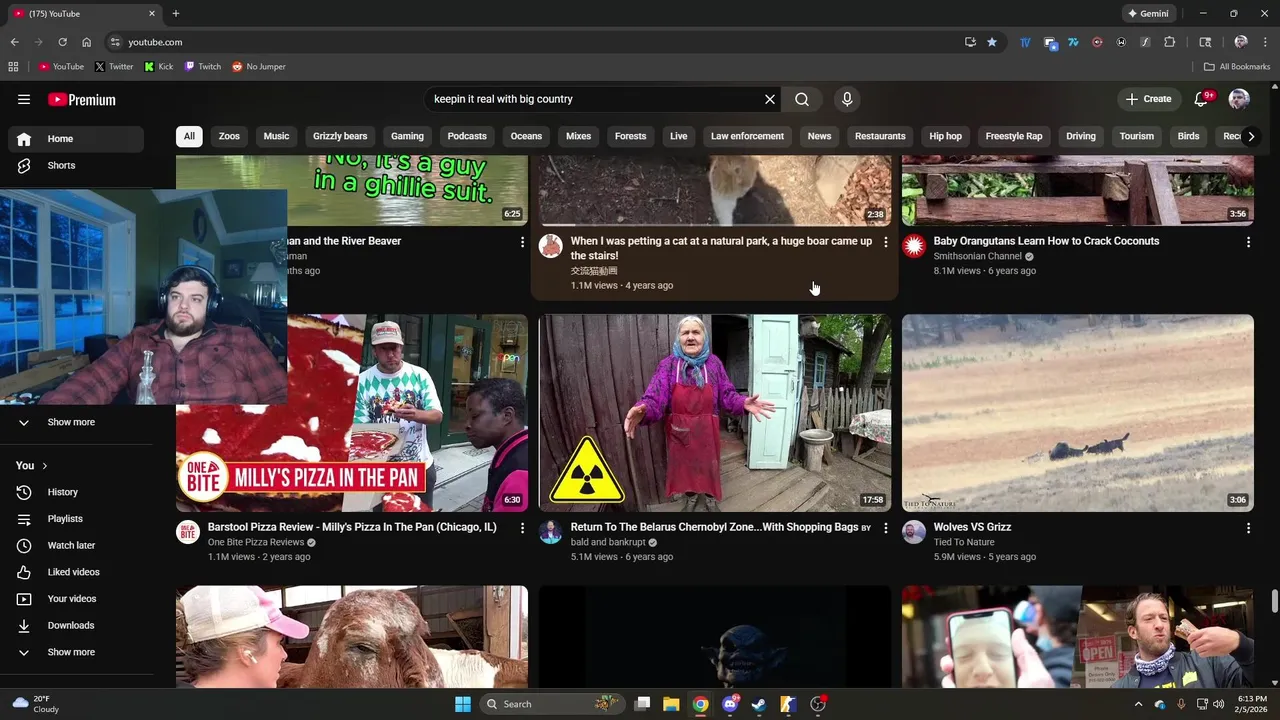Reload the page with browser refresh
Screen dimensions: 1280x720
(x=62, y=42)
